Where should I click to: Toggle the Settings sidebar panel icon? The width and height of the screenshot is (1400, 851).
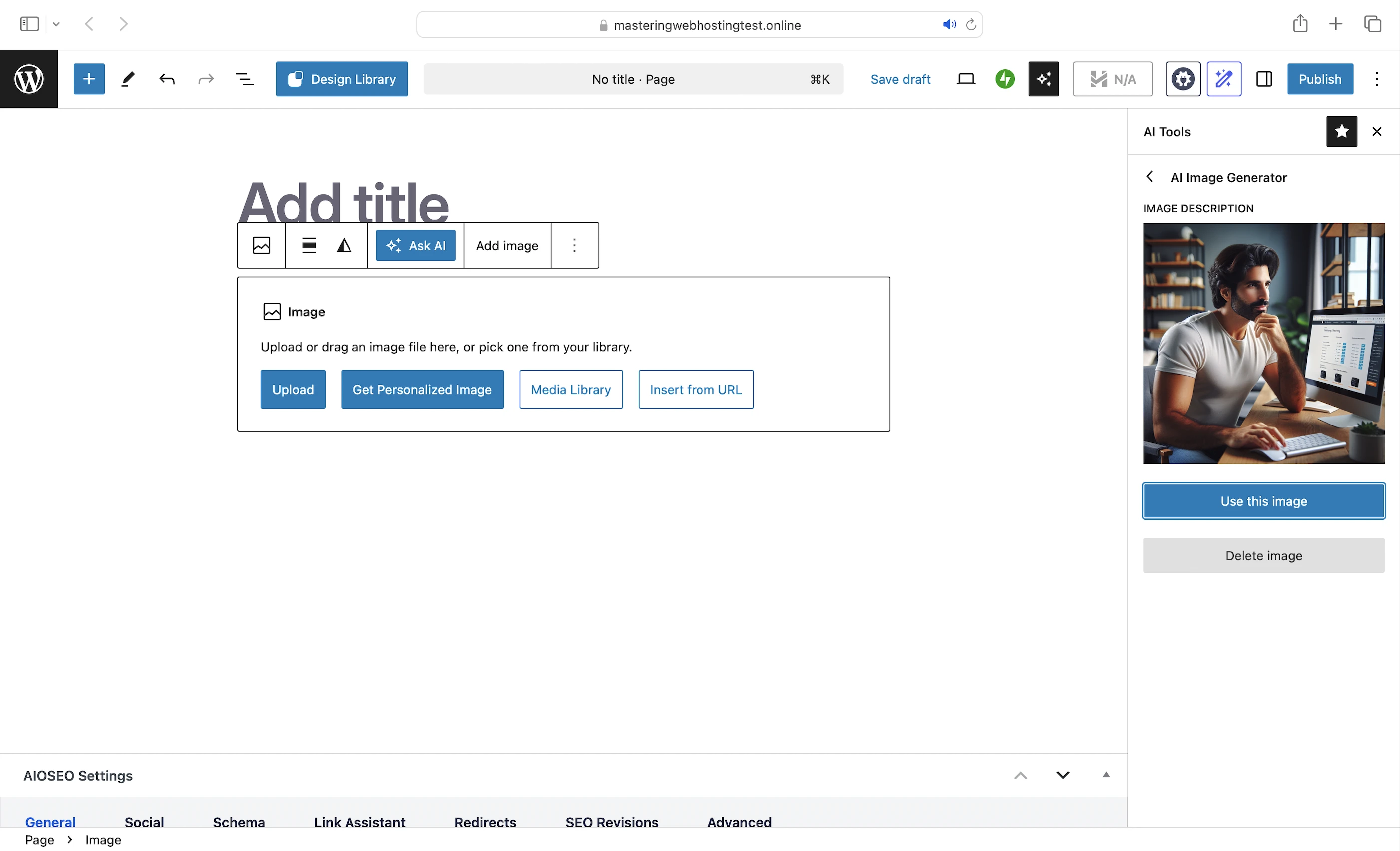pyautogui.click(x=1264, y=79)
